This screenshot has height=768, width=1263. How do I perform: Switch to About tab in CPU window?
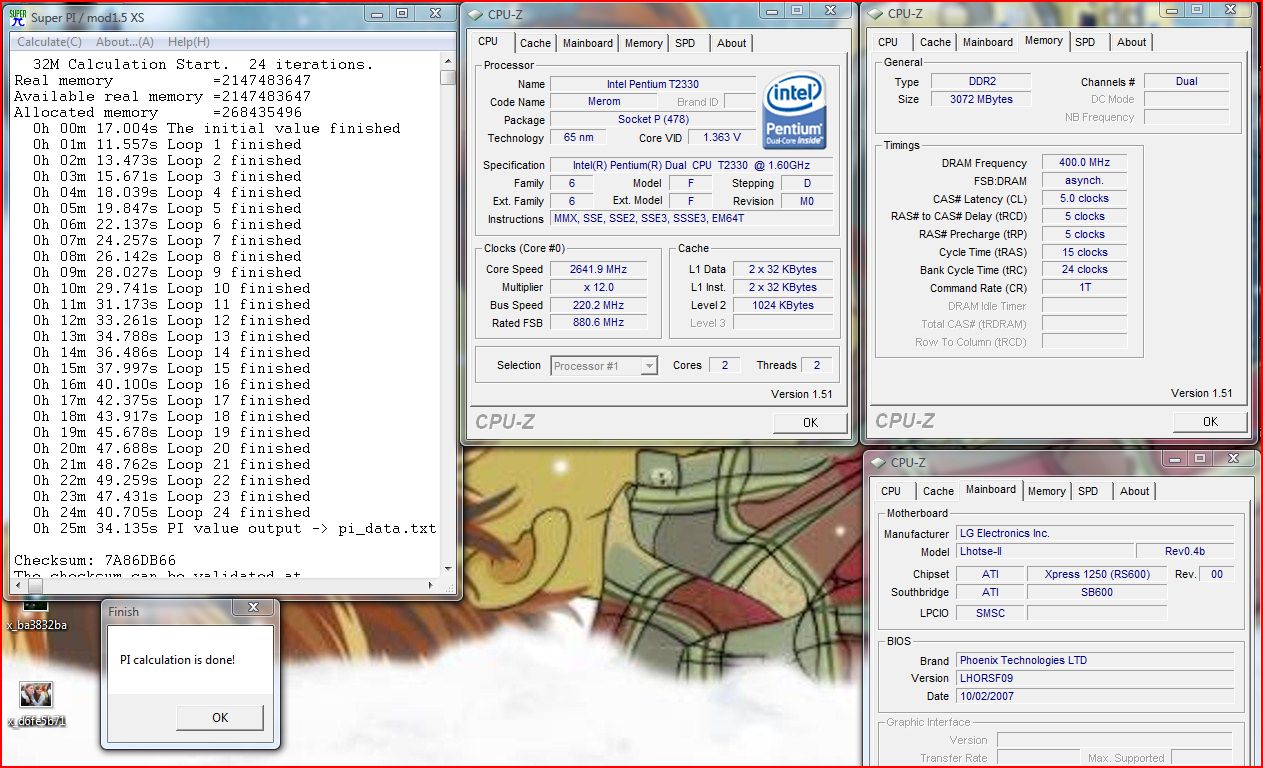(731, 43)
